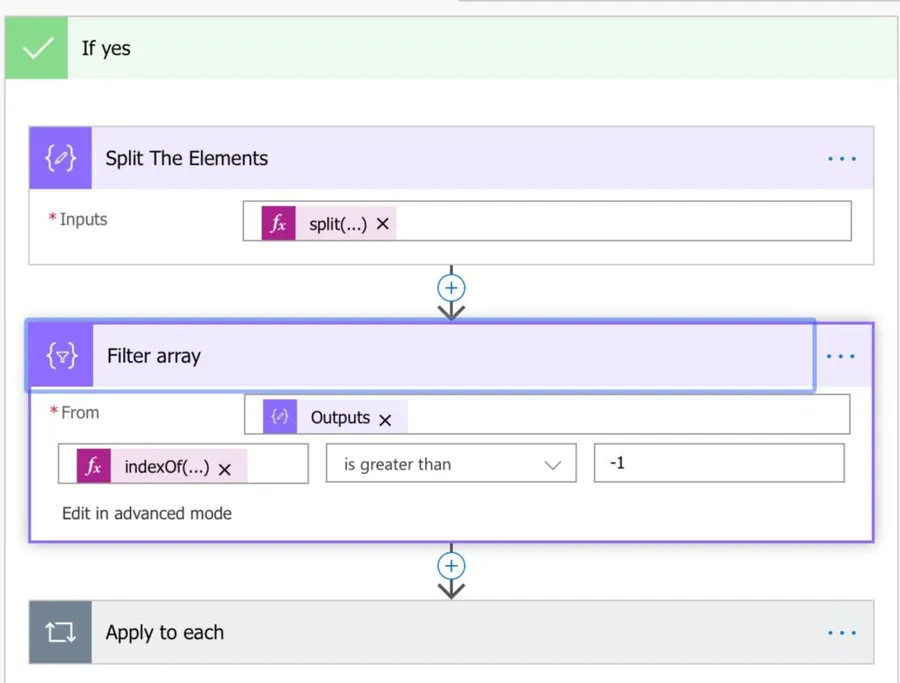Click the fx icon on the indexOf(...) token
Viewport: 900px width, 683px height.
pos(94,467)
